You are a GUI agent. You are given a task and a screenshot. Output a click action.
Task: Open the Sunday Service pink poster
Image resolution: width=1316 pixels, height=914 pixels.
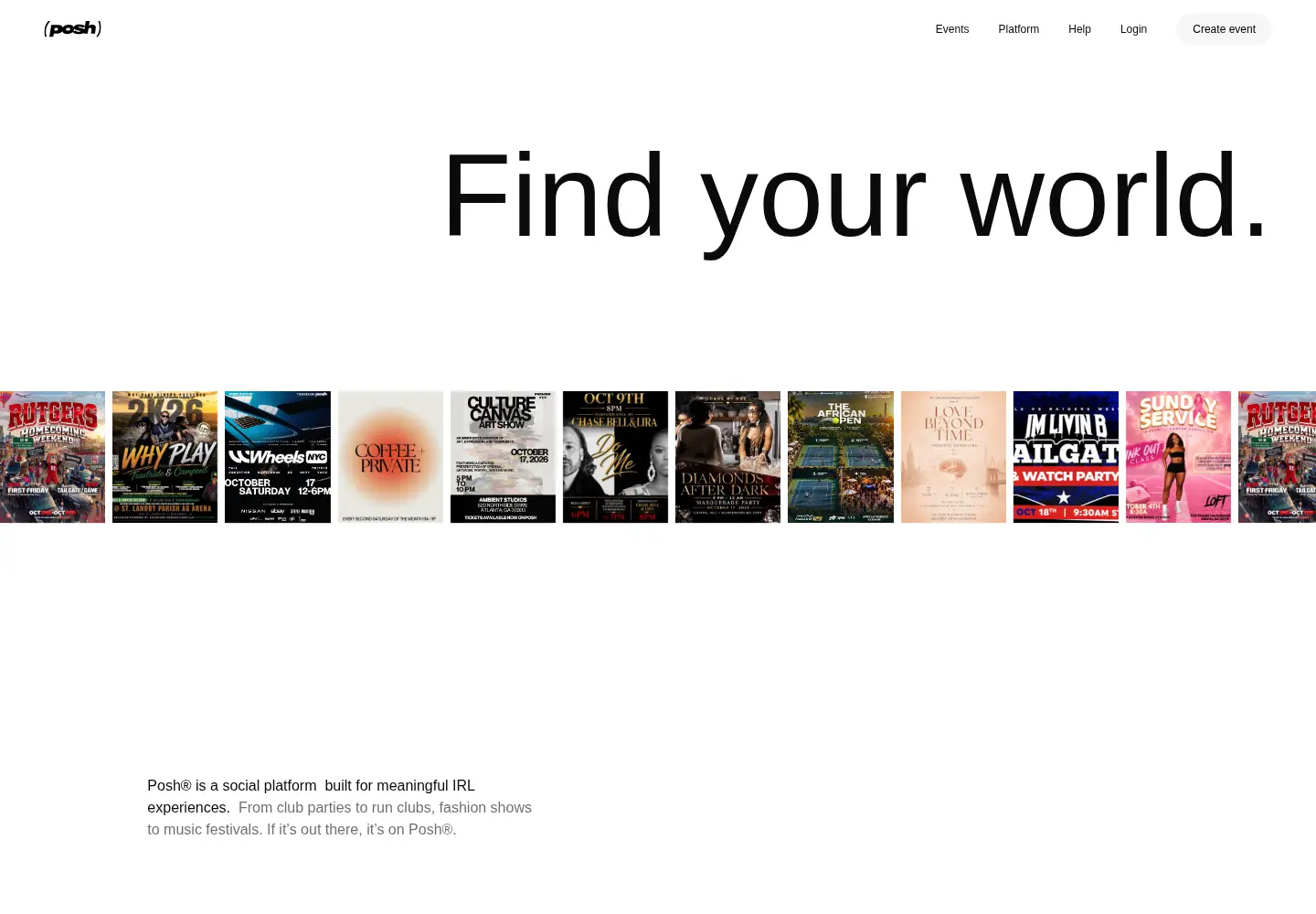coord(1178,457)
